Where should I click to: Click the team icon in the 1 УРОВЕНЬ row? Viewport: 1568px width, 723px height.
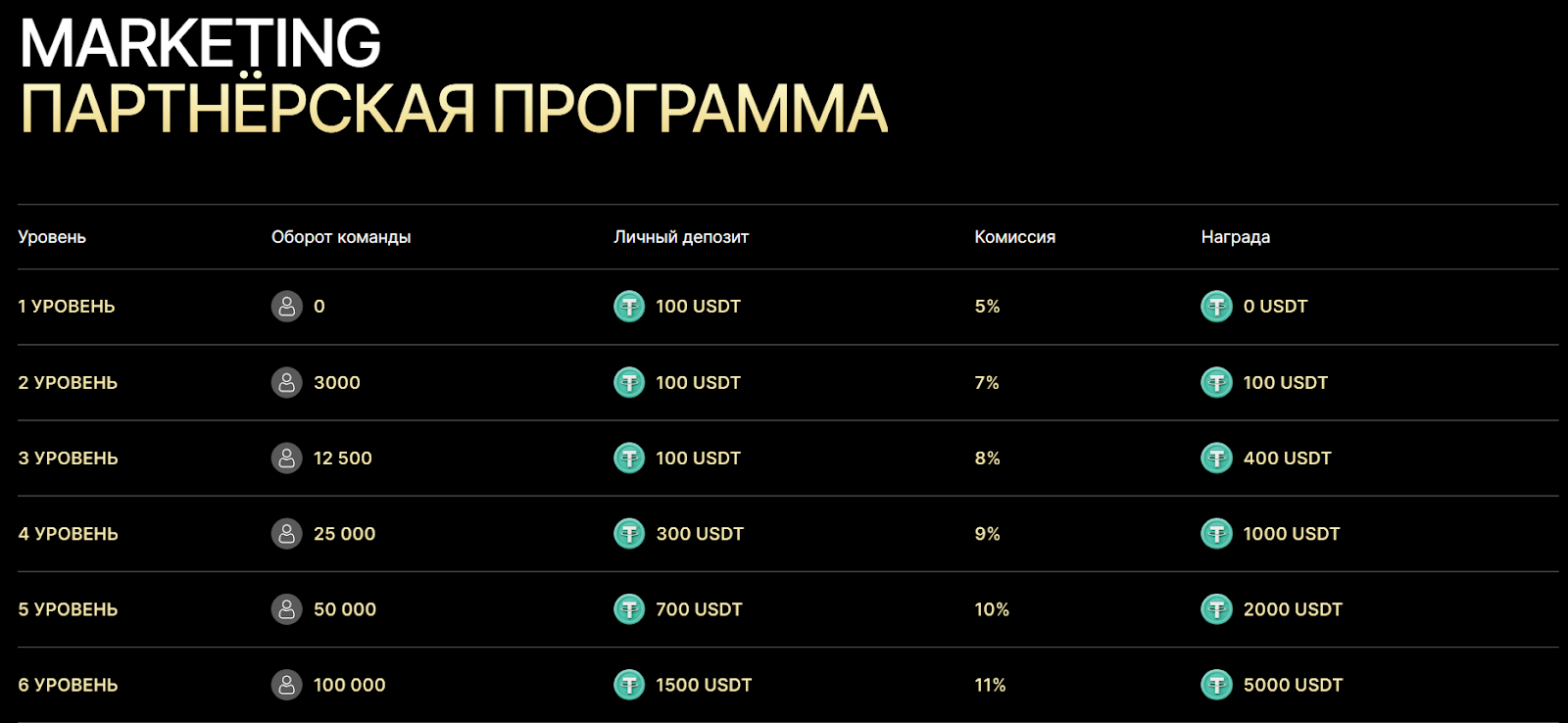pyautogui.click(x=286, y=307)
